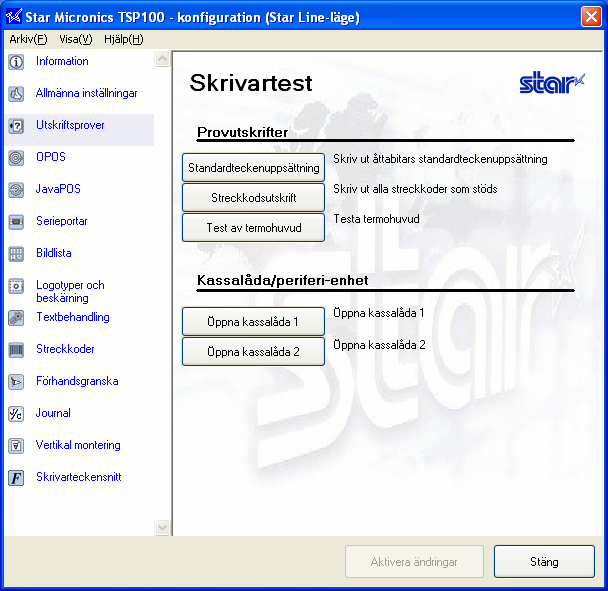Open Allmänna inställningar page
608x591 pixels.
86,93
